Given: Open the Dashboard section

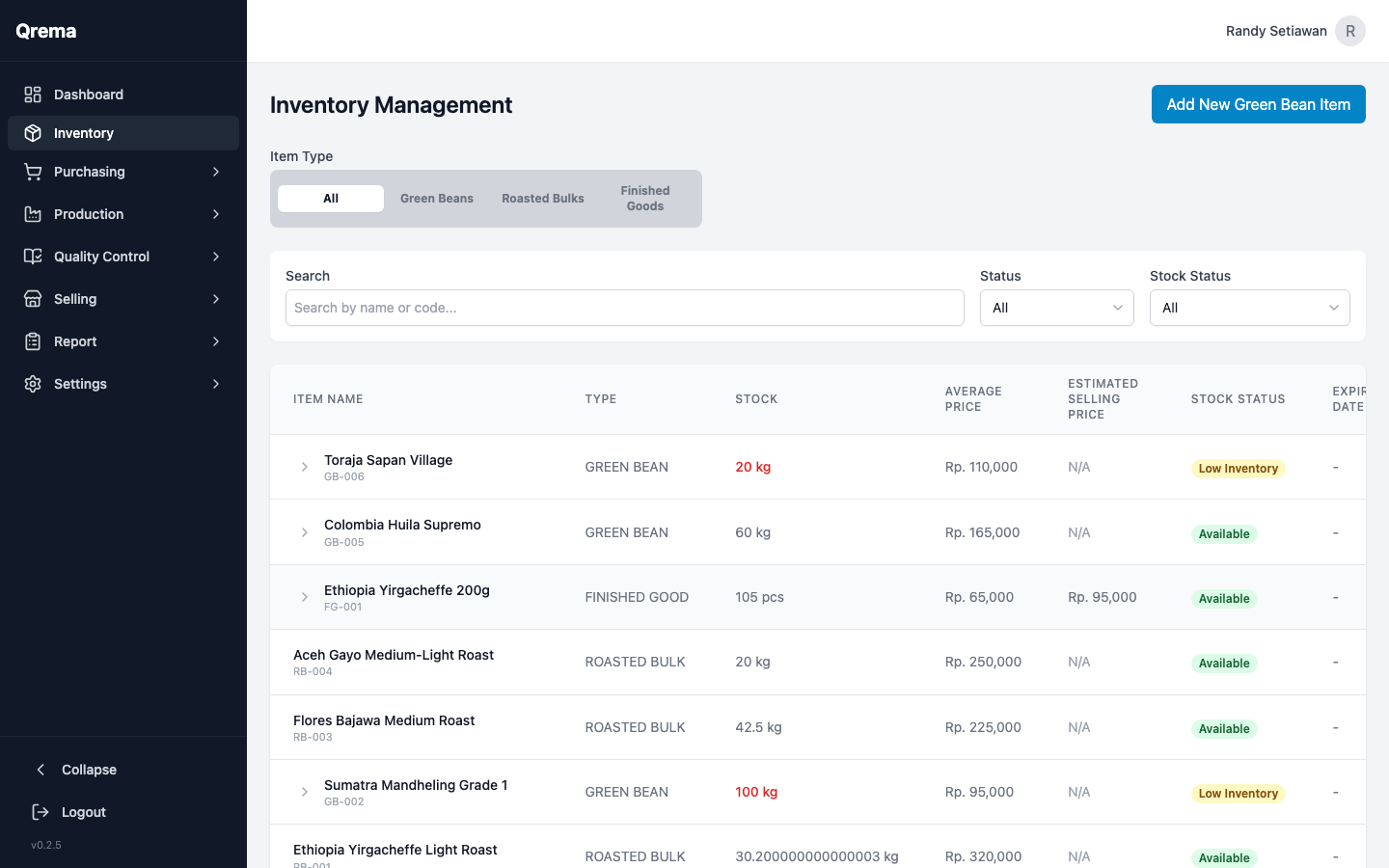Looking at the screenshot, I should (x=32, y=94).
